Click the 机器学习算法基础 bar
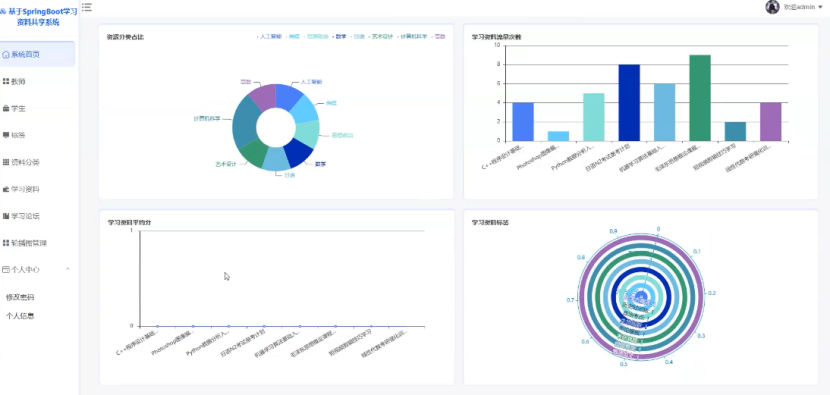Viewport: 830px width, 395px height. point(664,112)
